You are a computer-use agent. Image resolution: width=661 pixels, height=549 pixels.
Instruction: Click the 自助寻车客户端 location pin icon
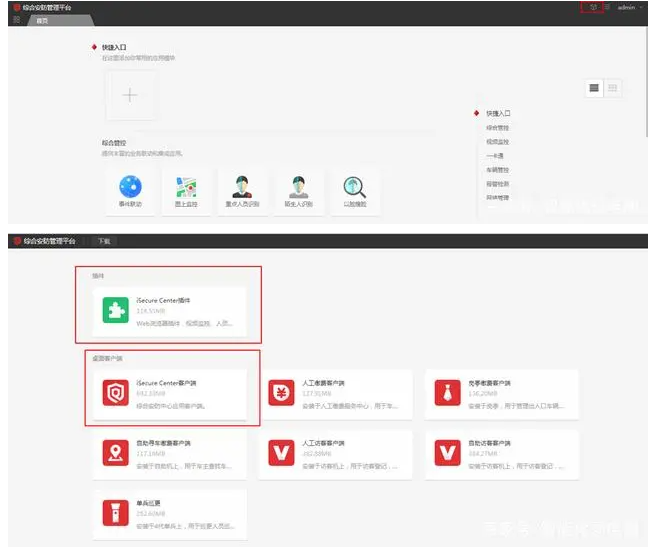pos(115,453)
